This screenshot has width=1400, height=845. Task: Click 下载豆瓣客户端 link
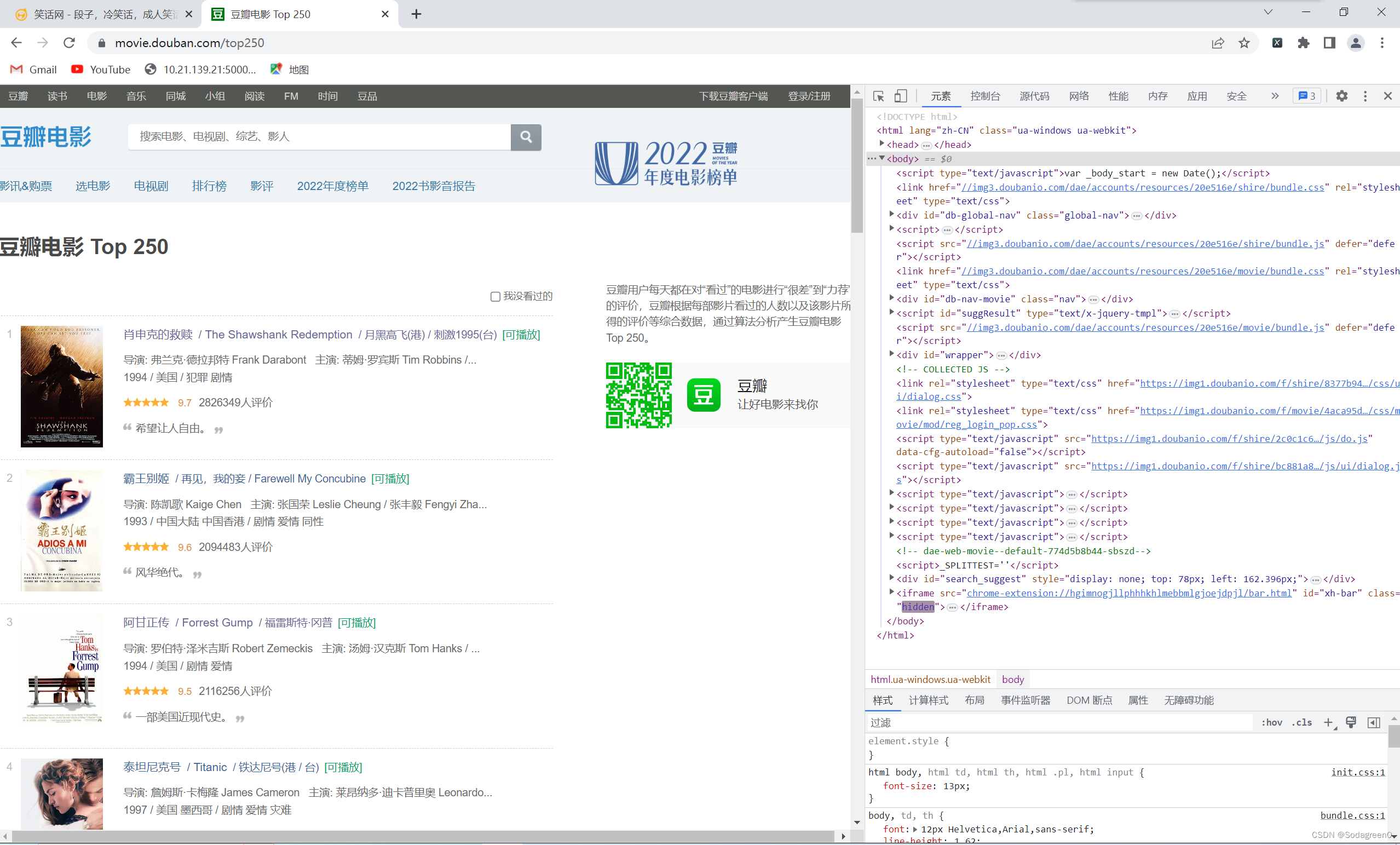(733, 96)
